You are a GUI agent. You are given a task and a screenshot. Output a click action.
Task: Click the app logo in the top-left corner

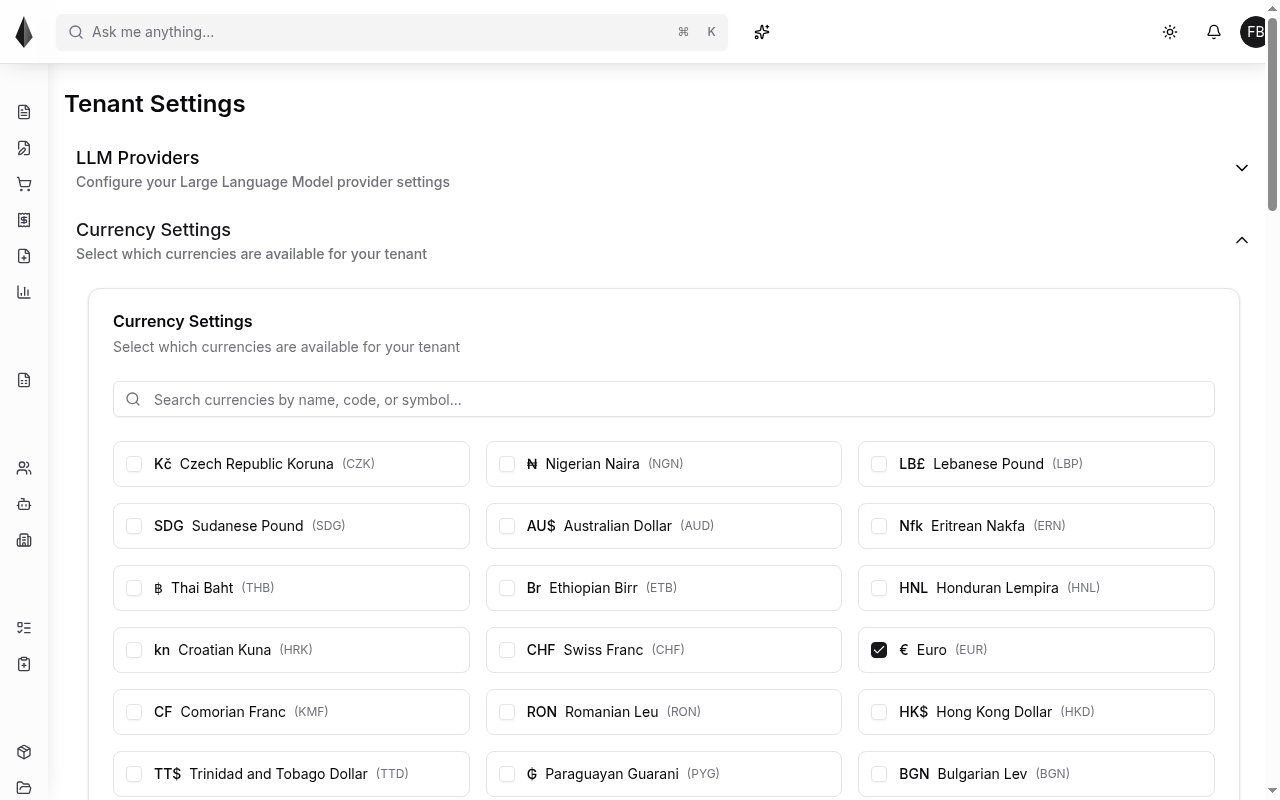tap(24, 32)
